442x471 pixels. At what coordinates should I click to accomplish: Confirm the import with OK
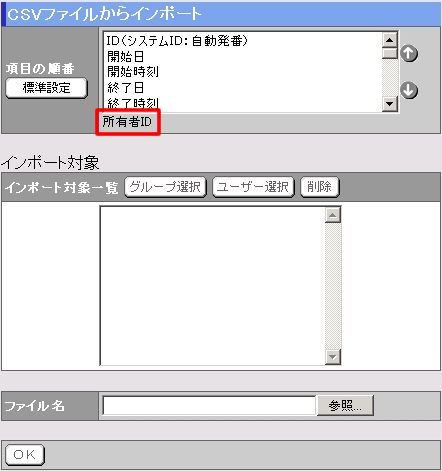[x=25, y=455]
